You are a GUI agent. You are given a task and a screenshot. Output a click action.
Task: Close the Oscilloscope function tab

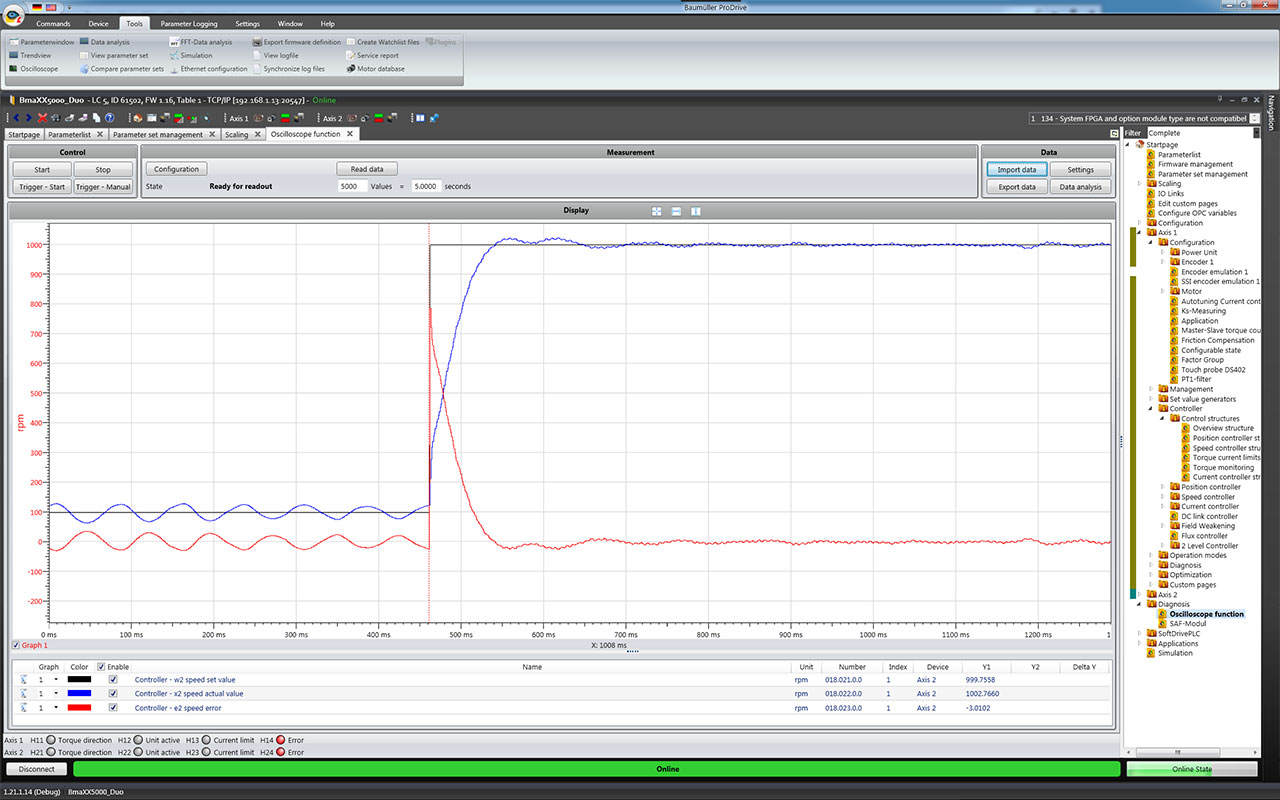click(x=349, y=134)
